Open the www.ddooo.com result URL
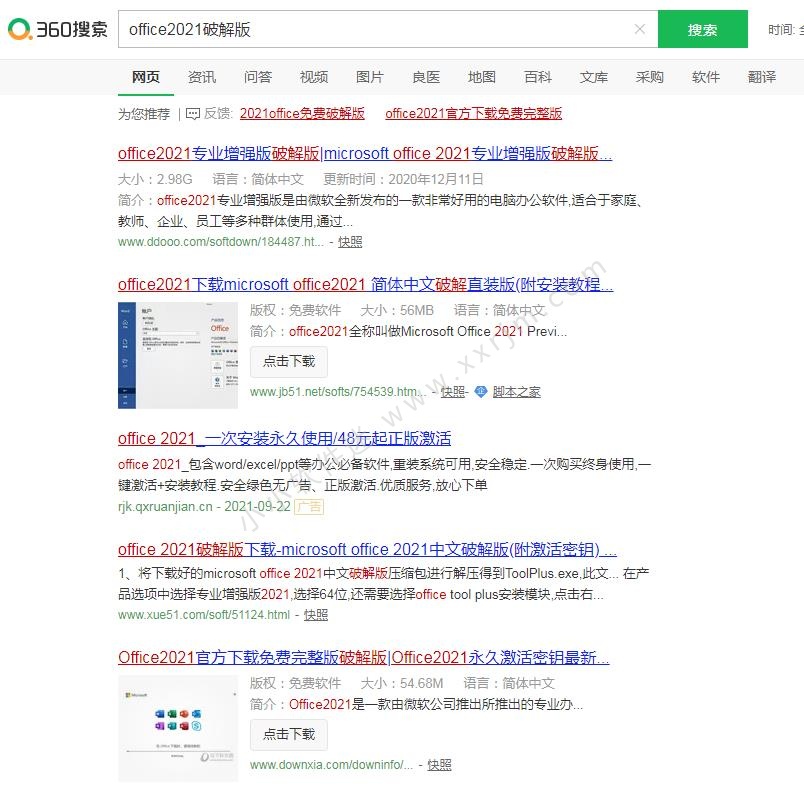The height and width of the screenshot is (791, 804). click(220, 241)
